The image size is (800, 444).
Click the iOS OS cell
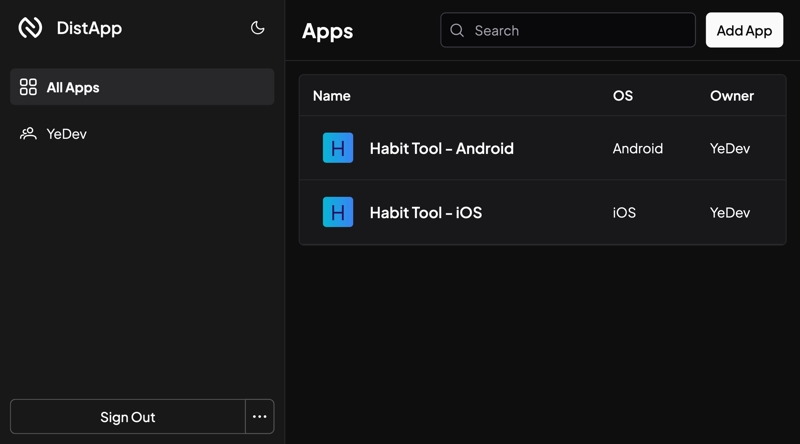point(624,212)
